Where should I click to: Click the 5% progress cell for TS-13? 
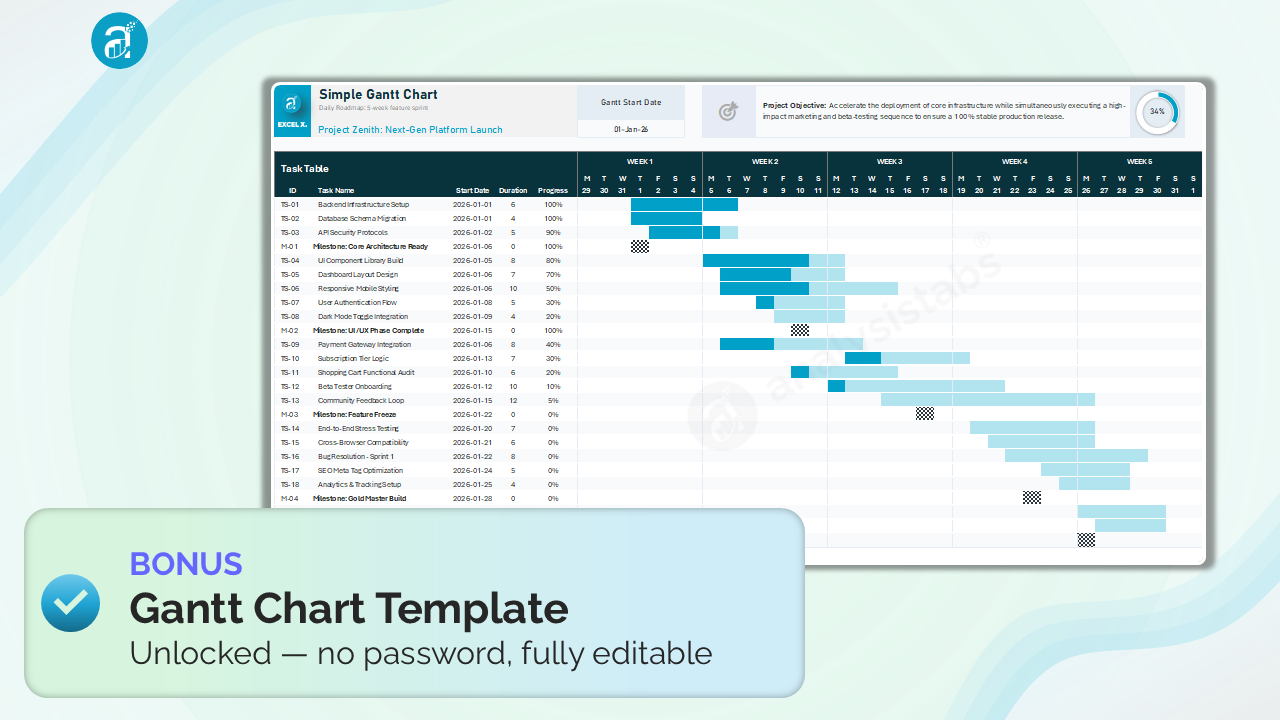point(553,400)
